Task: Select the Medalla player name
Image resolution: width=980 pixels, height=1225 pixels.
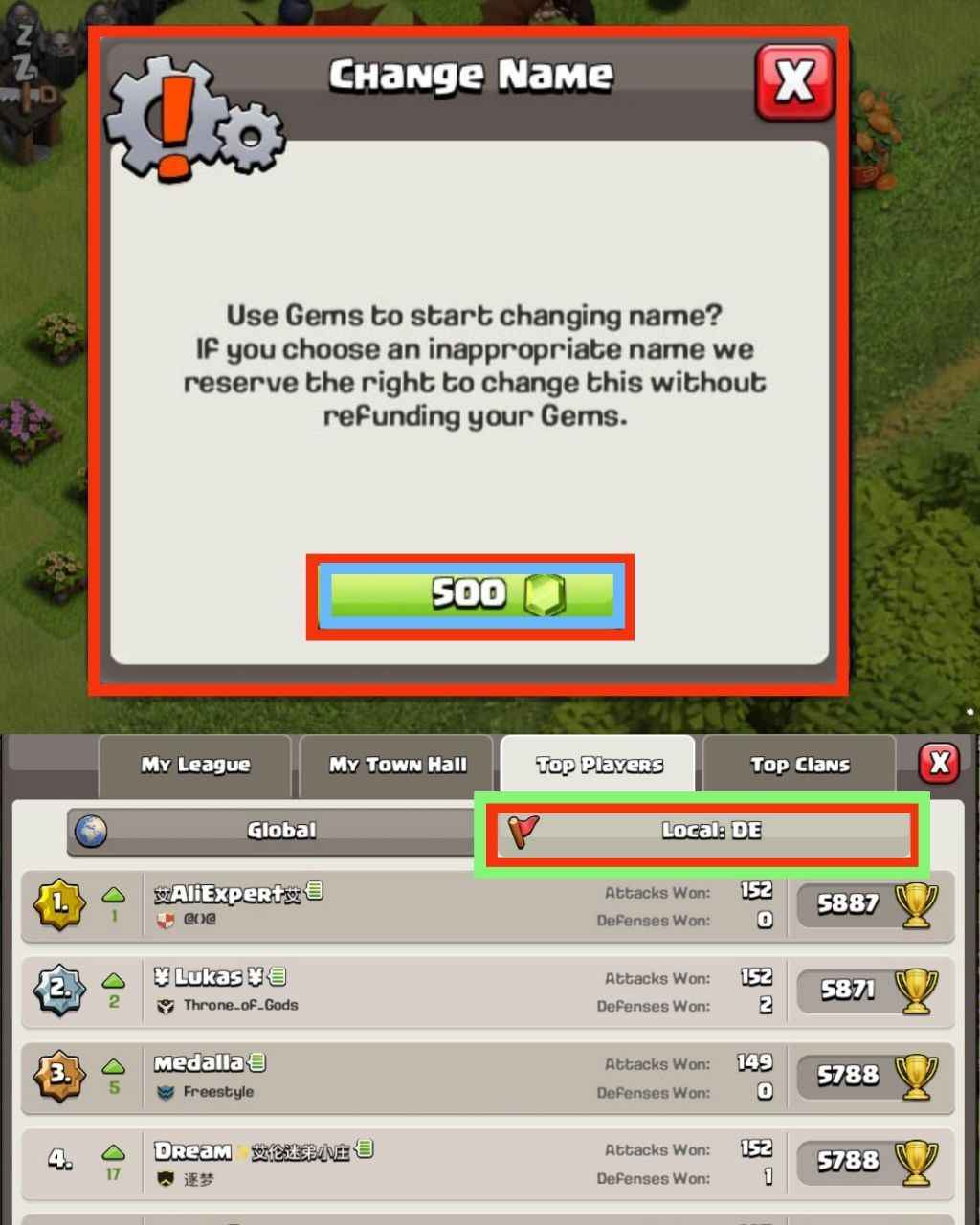Action: (199, 1062)
